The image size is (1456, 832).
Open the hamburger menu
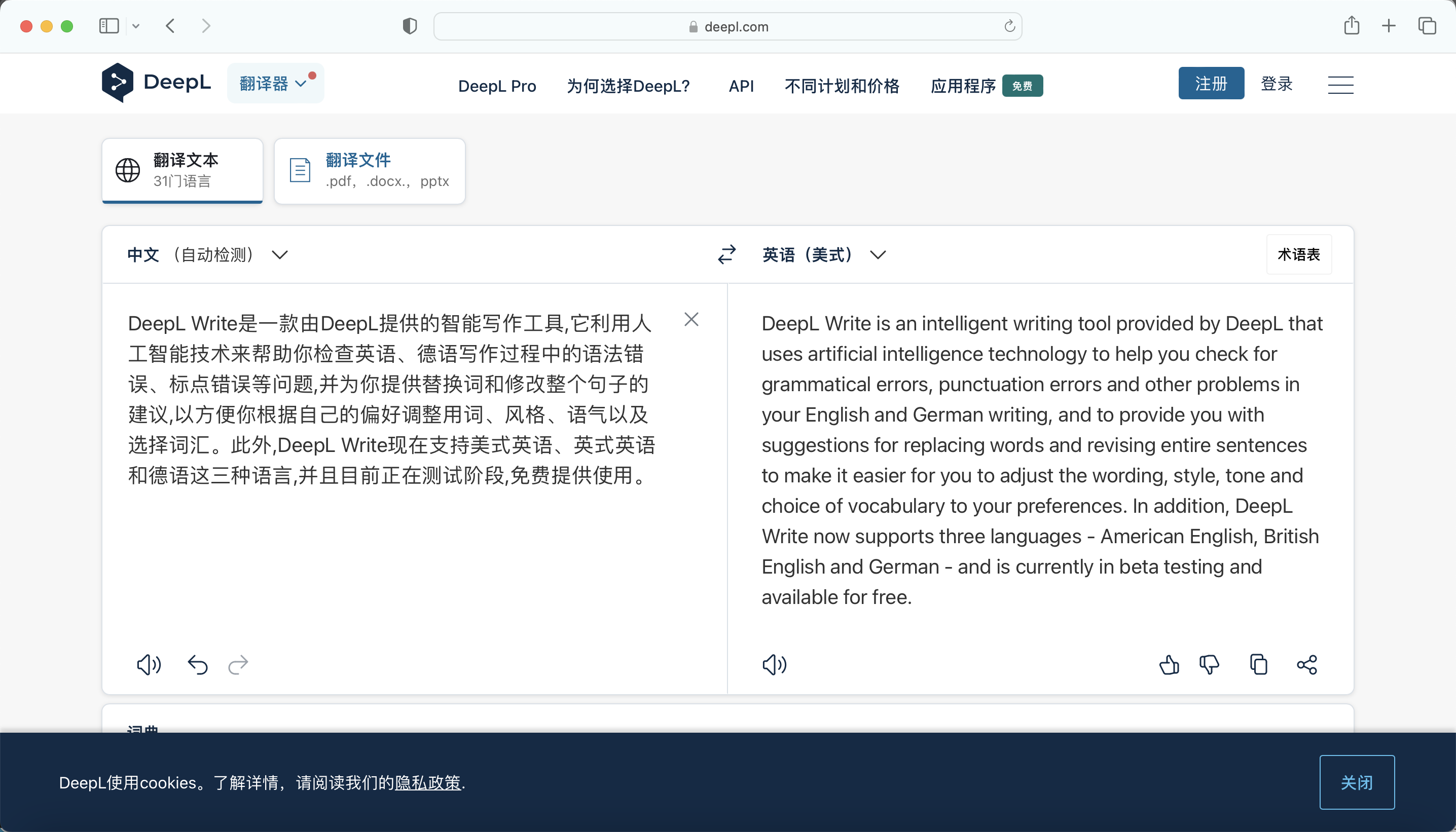[1340, 85]
